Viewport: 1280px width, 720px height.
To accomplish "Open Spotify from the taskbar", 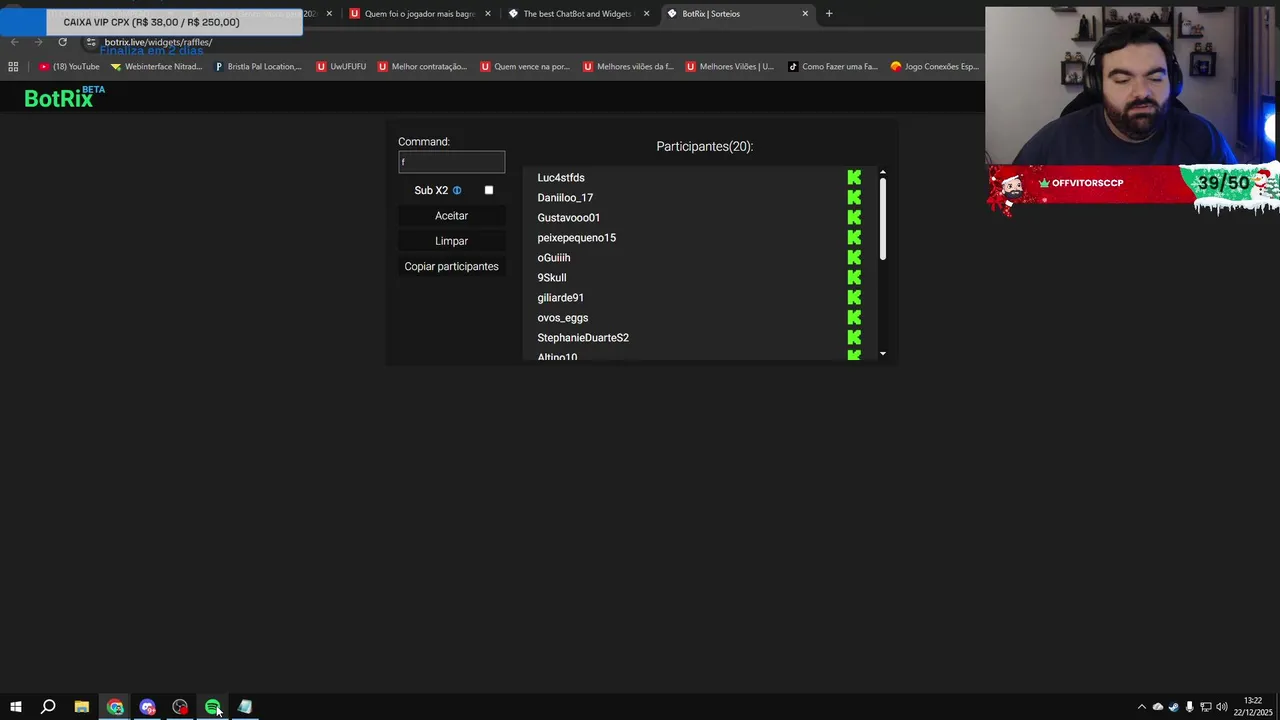I will click(213, 707).
